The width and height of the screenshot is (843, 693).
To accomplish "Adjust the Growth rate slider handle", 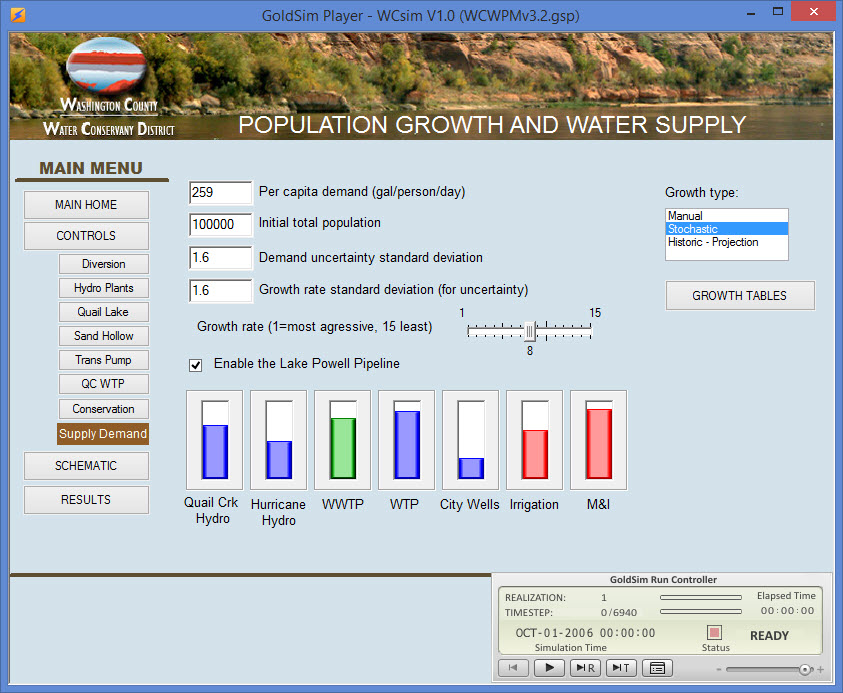I will click(529, 331).
